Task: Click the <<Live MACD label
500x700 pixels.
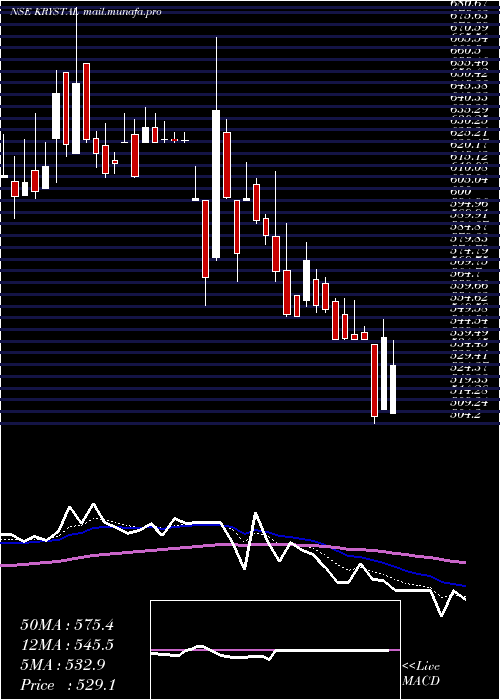Action: pos(421,674)
